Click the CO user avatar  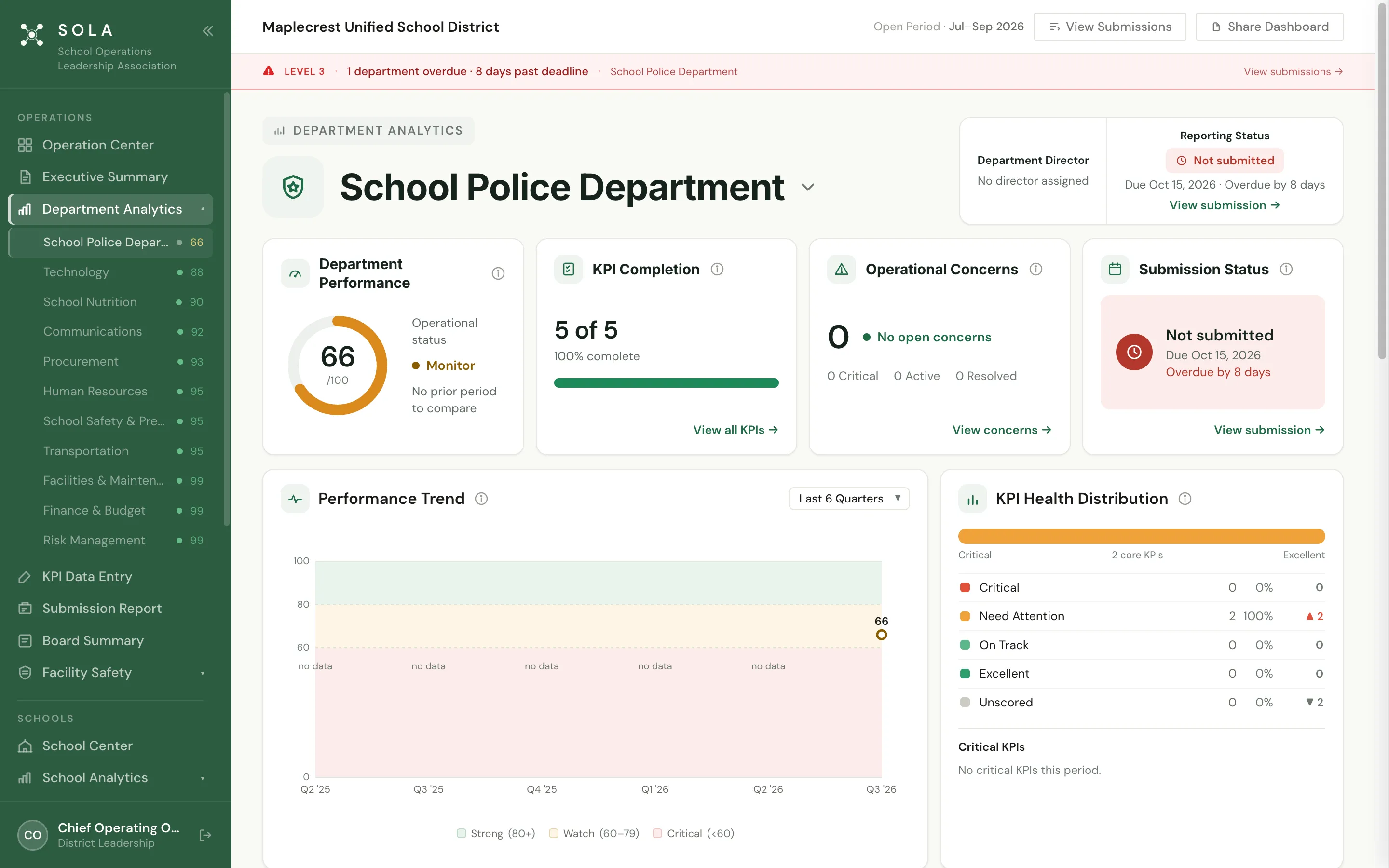33,835
